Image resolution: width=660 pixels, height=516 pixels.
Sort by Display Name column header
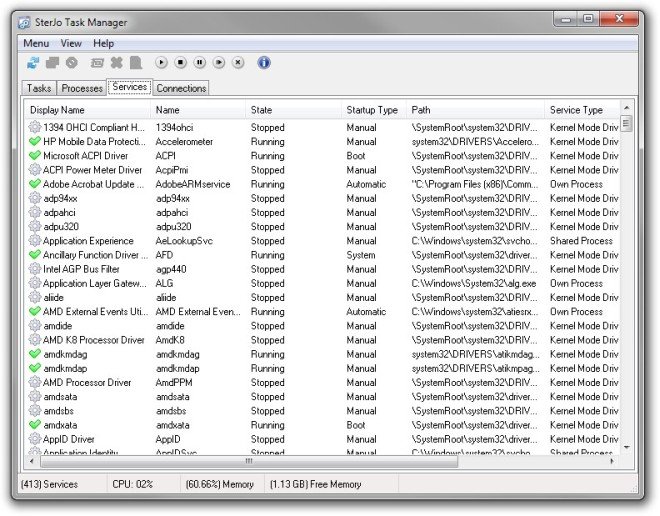pyautogui.click(x=88, y=110)
